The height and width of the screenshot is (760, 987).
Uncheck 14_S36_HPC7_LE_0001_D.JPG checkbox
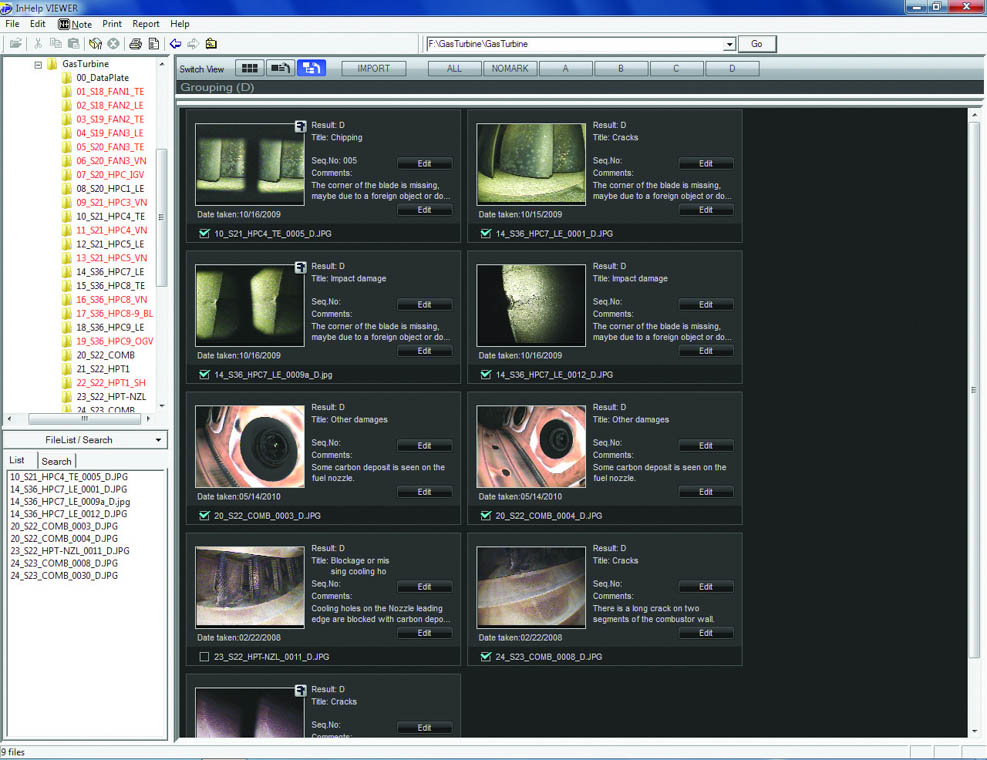pos(485,234)
